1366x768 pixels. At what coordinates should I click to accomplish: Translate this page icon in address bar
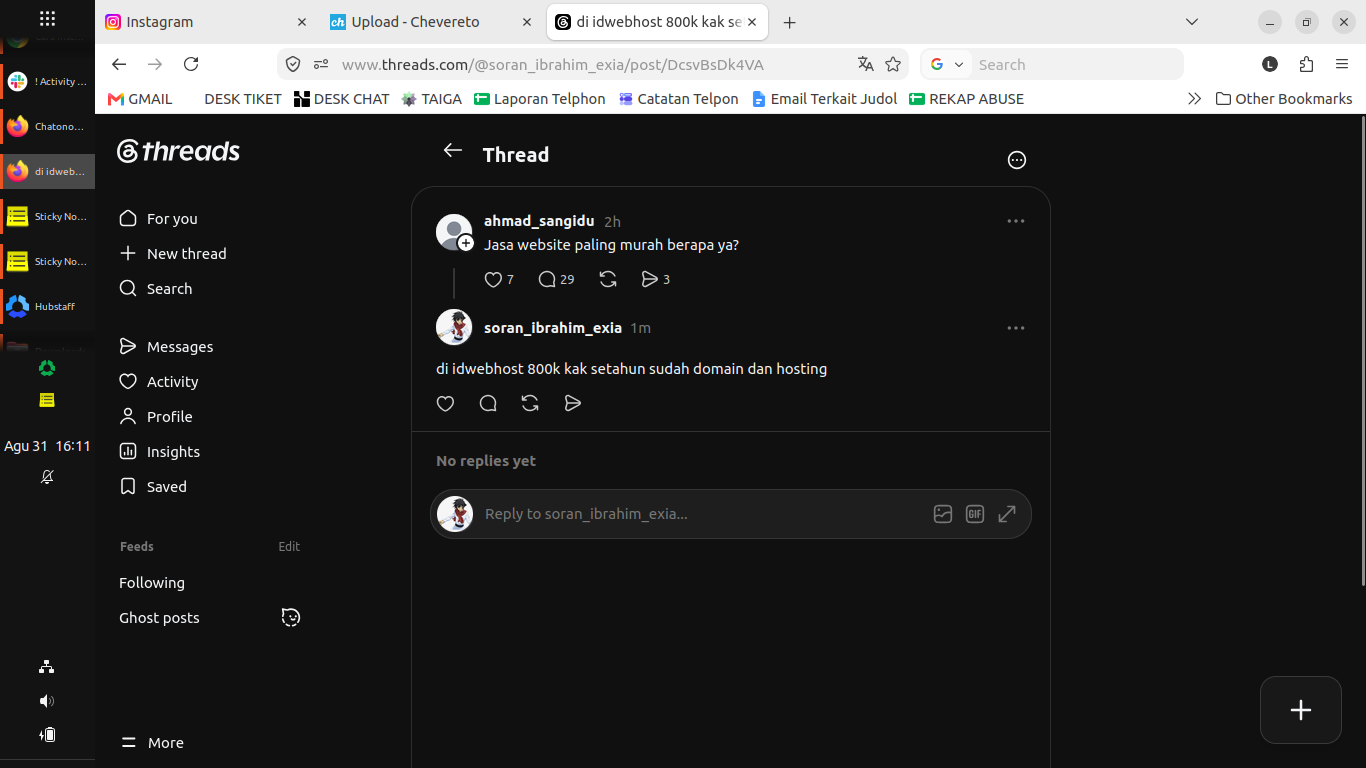click(866, 64)
